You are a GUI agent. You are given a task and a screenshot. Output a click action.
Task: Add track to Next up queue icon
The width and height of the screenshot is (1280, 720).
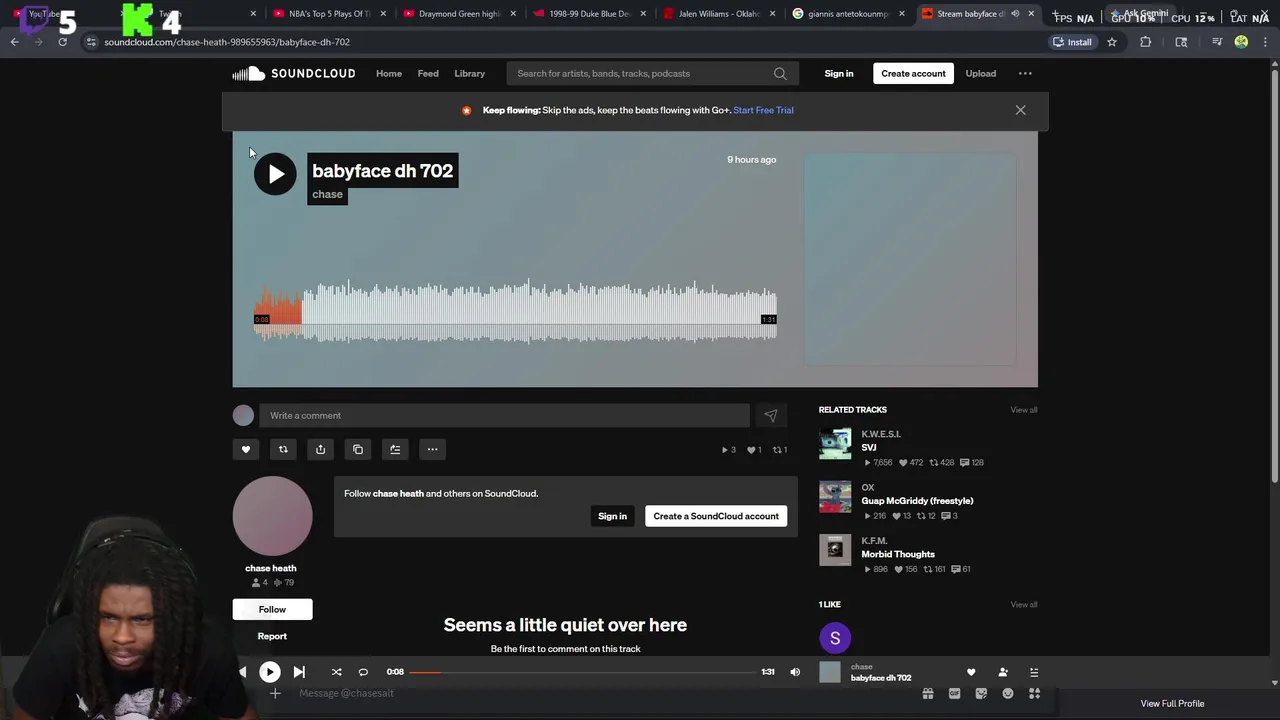click(x=395, y=449)
